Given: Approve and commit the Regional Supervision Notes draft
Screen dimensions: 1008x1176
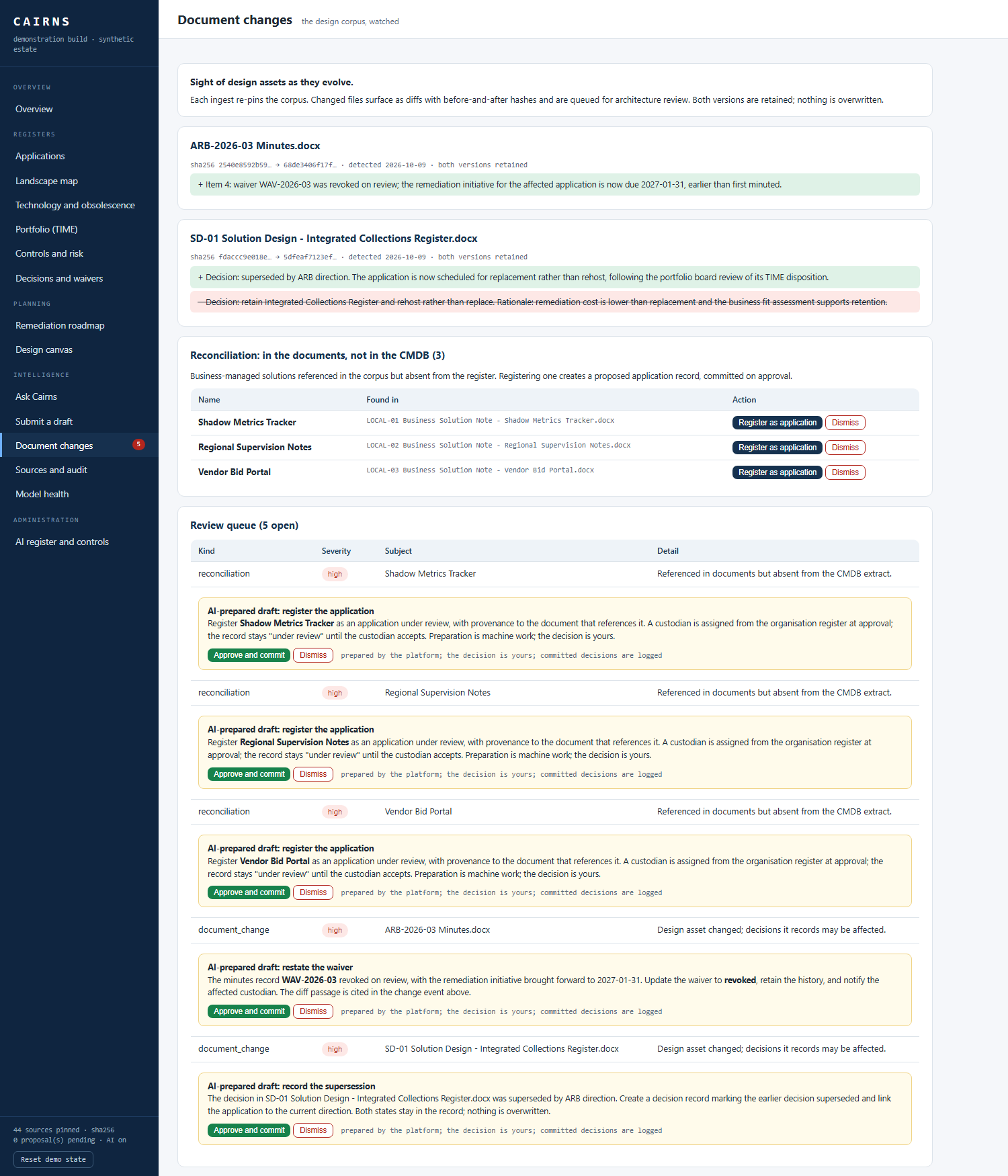Looking at the screenshot, I should 249,774.
